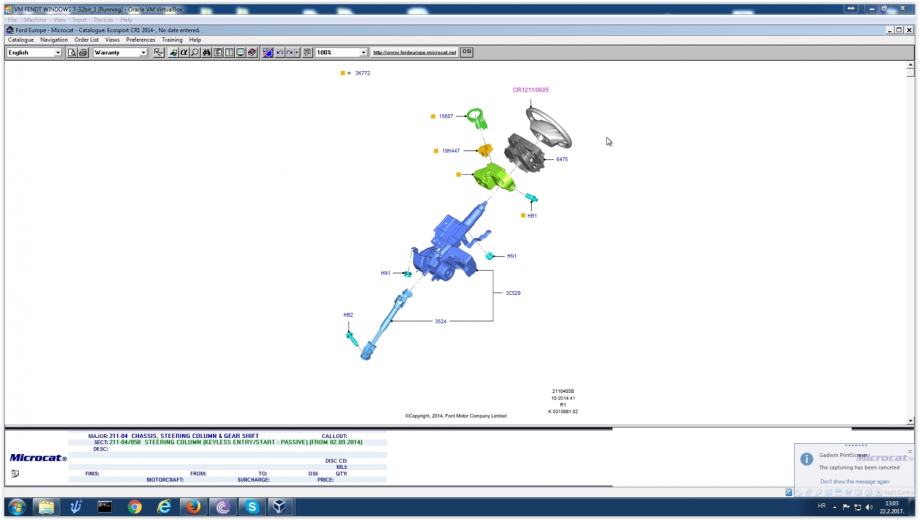
Task: Select the 3K772 legend label
Action: coord(362,73)
